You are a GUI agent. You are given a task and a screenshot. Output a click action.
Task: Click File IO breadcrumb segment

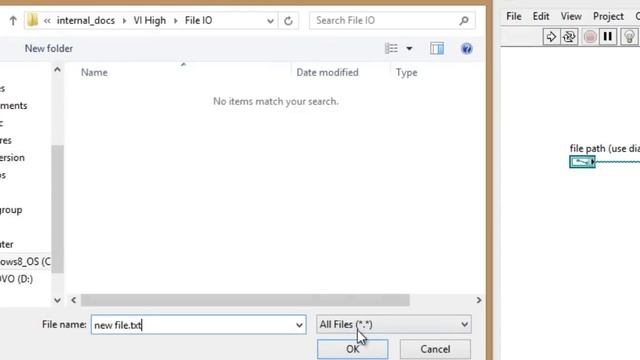point(198,20)
